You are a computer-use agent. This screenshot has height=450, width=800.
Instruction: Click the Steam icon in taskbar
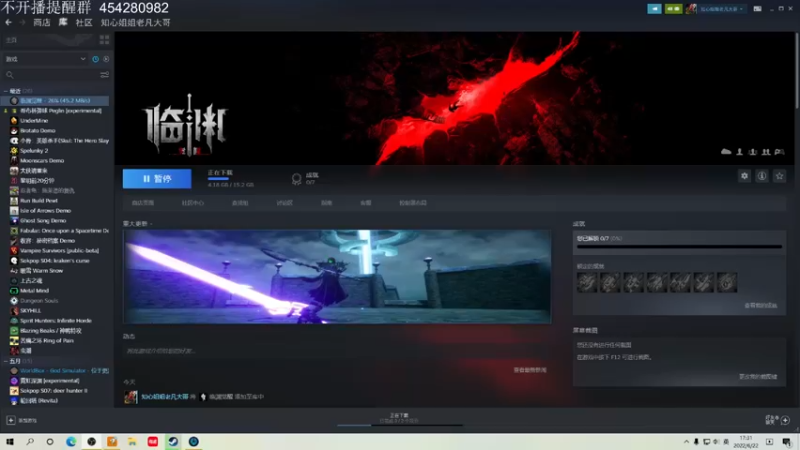point(173,442)
